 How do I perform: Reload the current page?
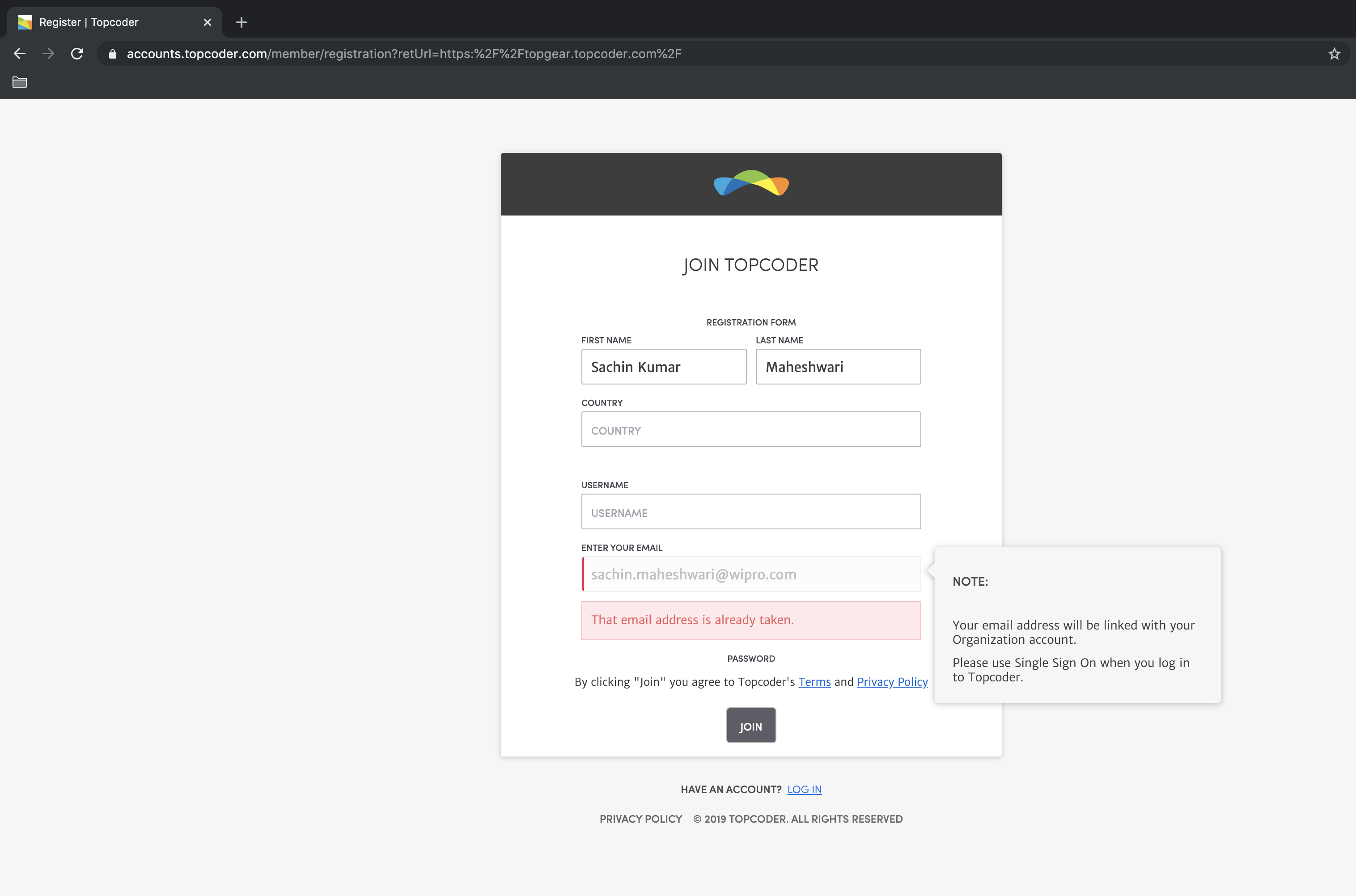(x=77, y=54)
